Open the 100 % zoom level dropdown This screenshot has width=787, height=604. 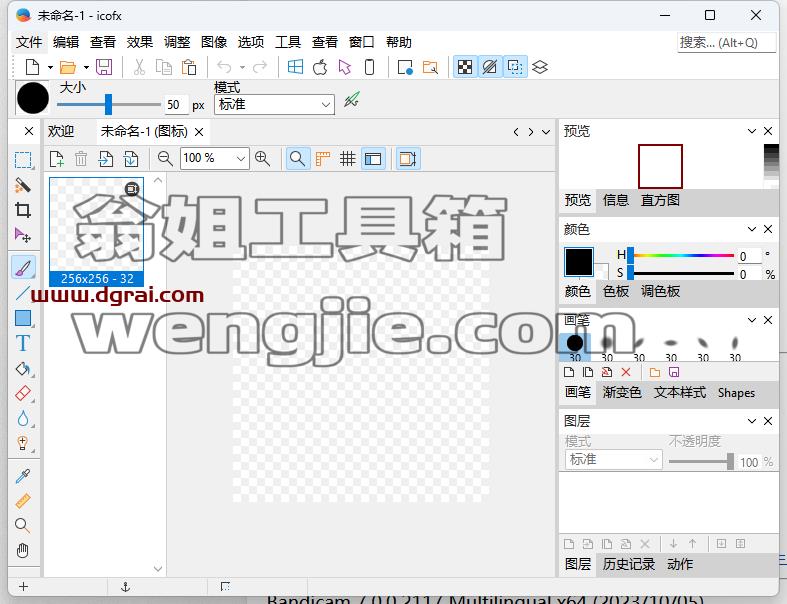[x=215, y=159]
